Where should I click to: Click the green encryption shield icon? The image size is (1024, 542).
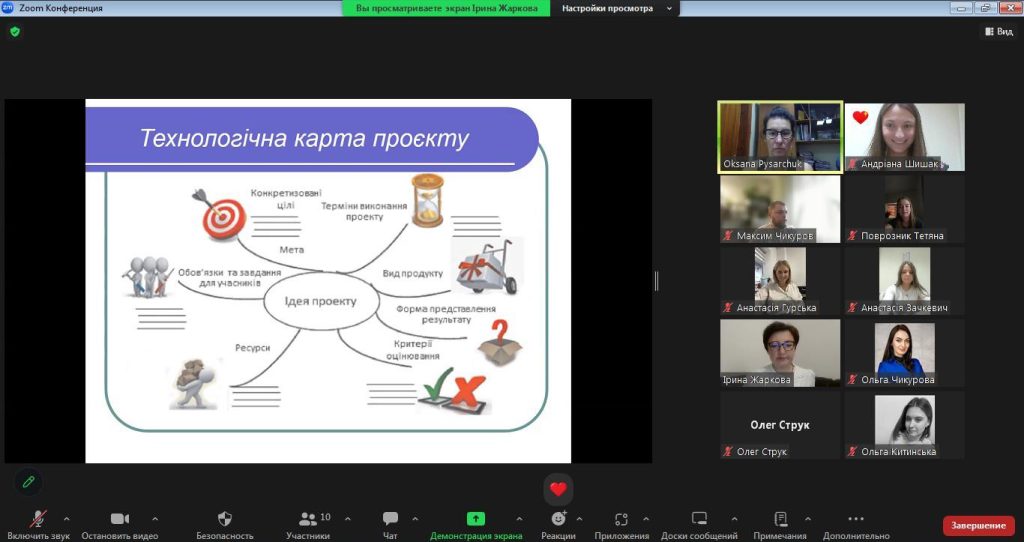point(14,31)
